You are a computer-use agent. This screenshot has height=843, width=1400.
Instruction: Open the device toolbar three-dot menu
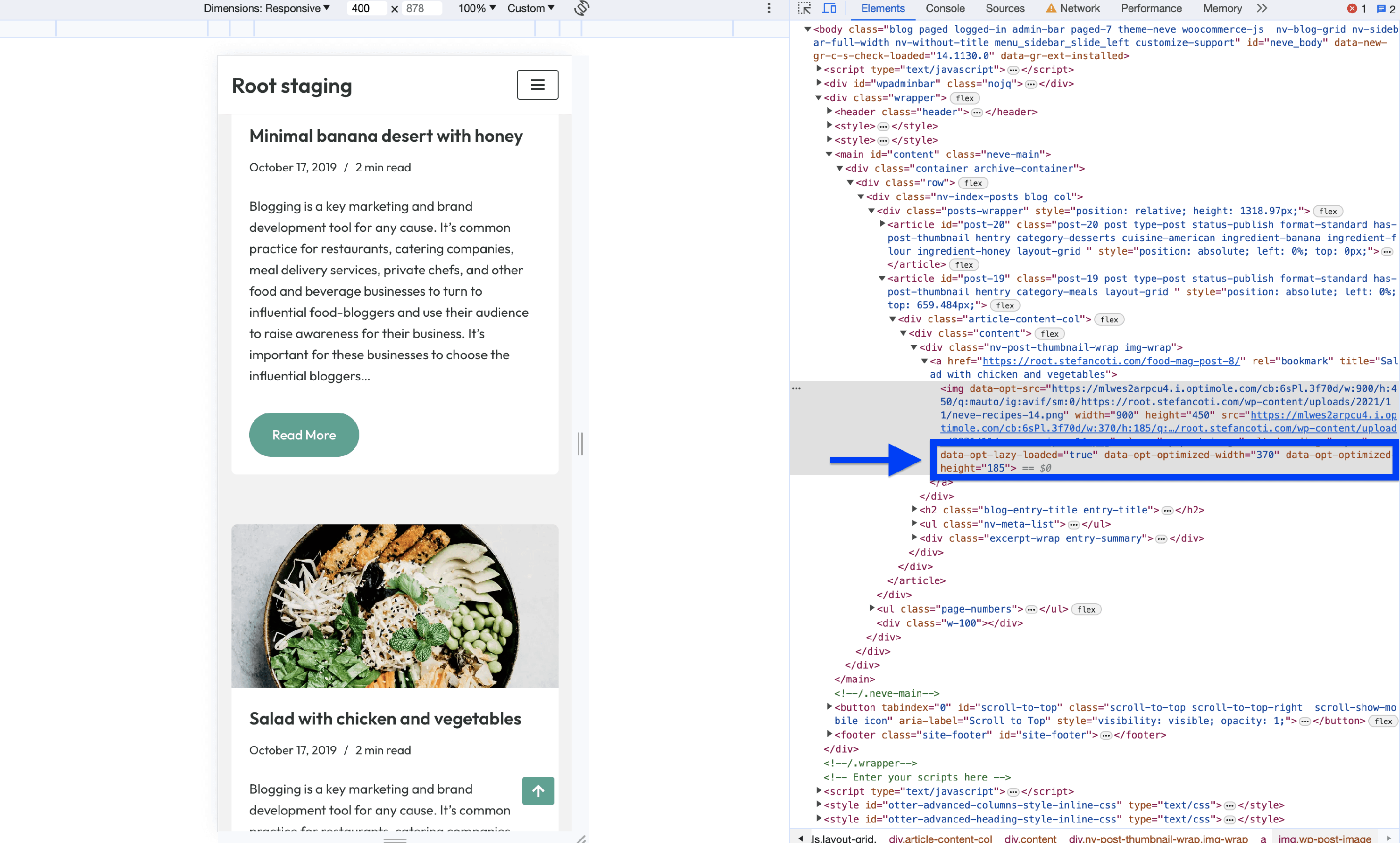[769, 8]
